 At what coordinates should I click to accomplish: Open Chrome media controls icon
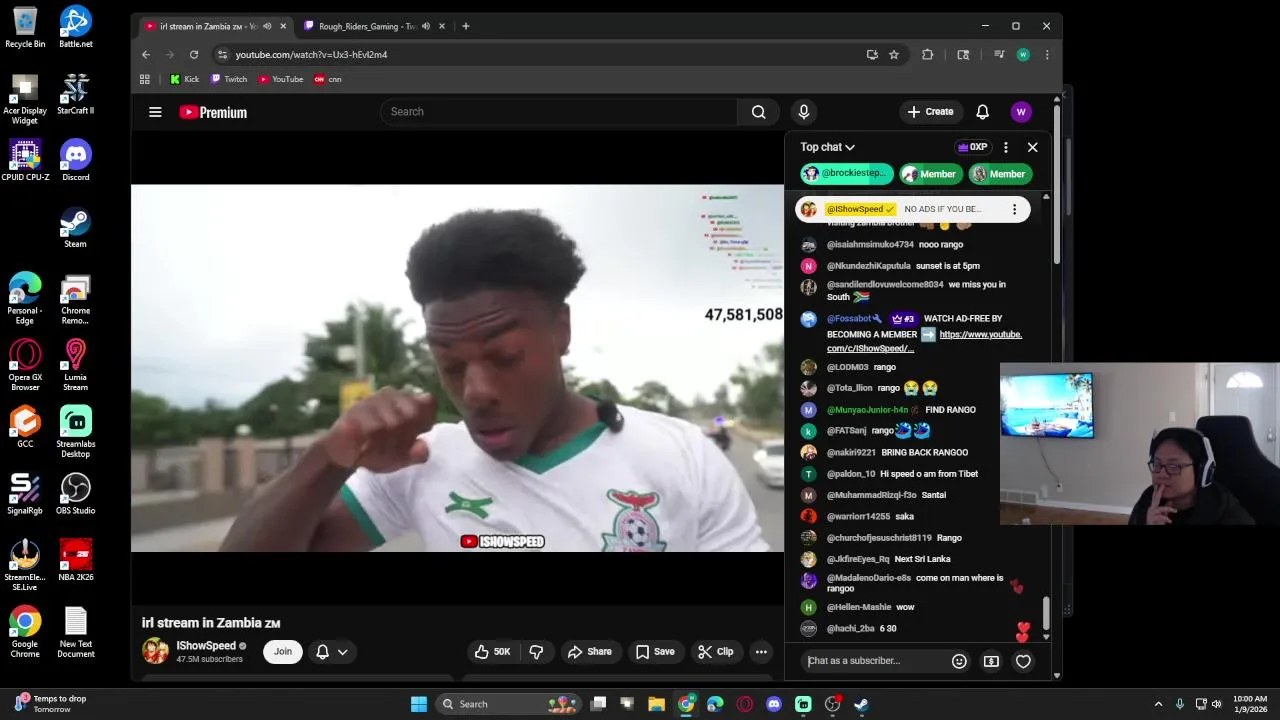pos(998,55)
